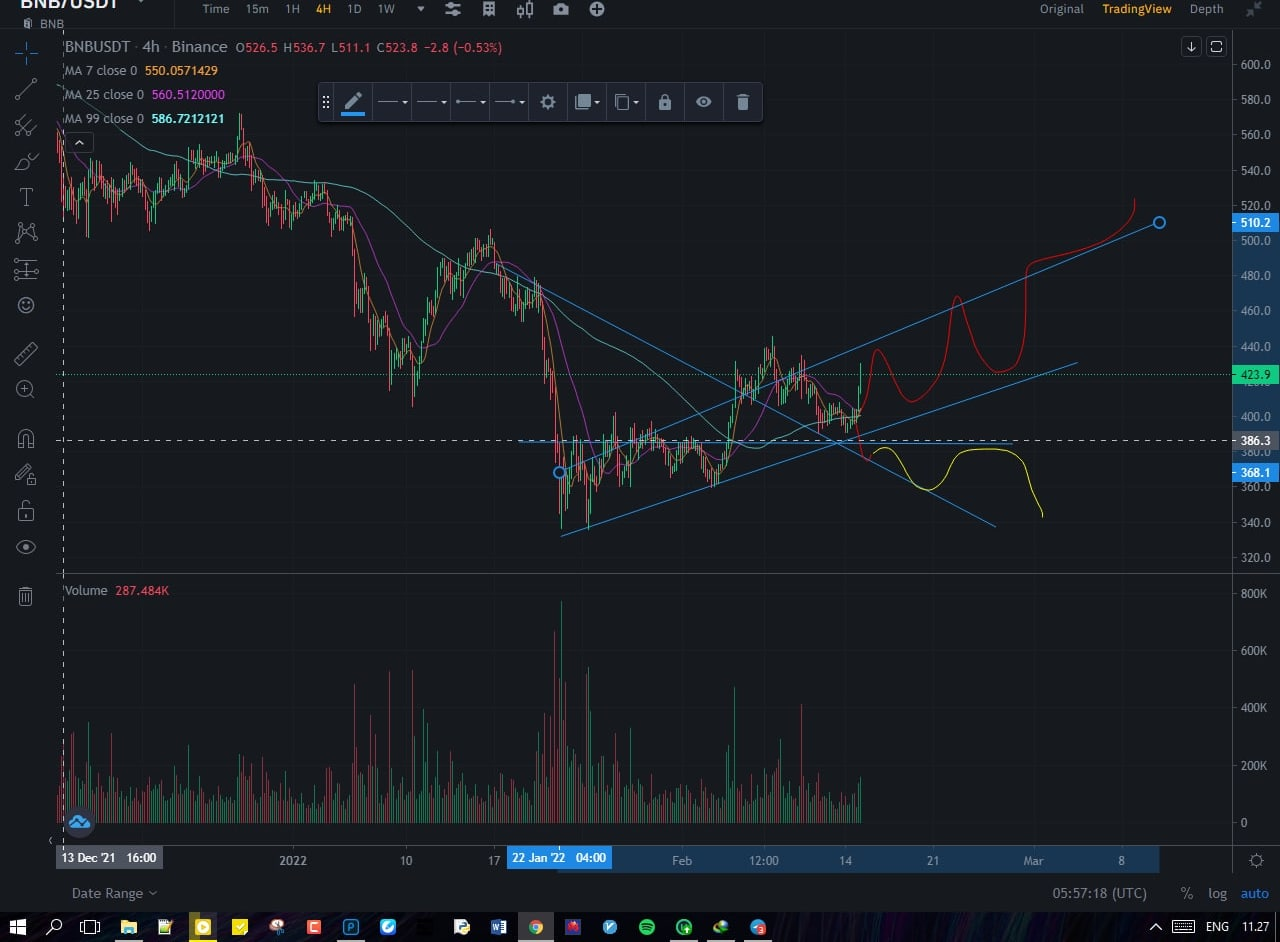Hide the selected drawing with eye icon

704,102
